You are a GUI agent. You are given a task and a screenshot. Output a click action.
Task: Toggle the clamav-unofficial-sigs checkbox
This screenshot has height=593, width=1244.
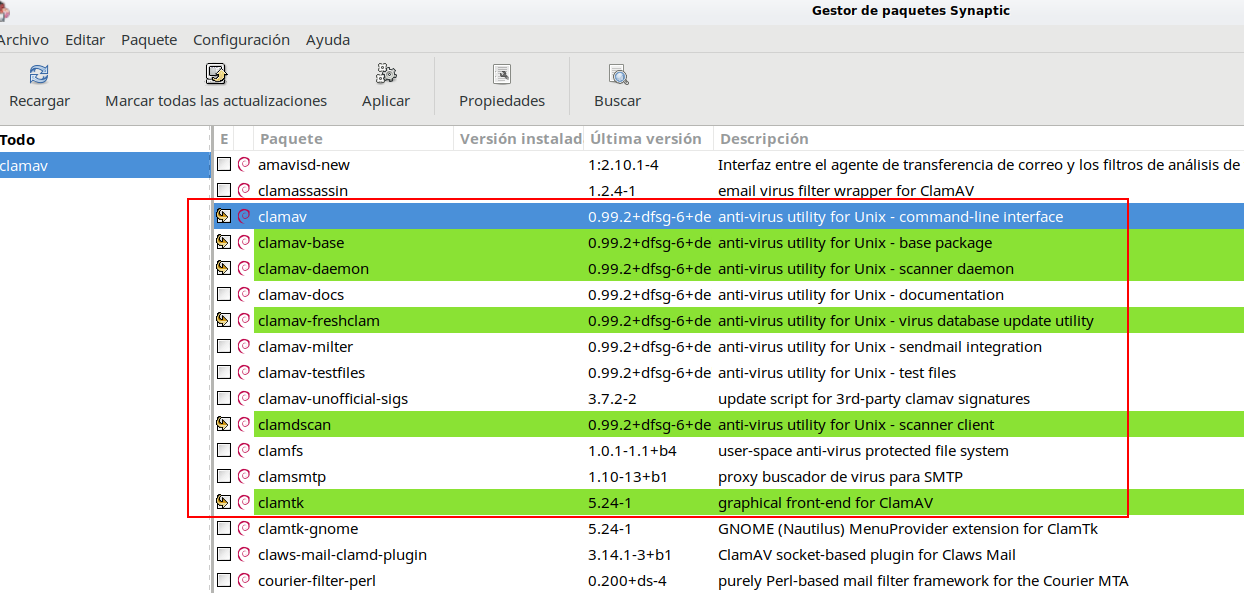224,398
